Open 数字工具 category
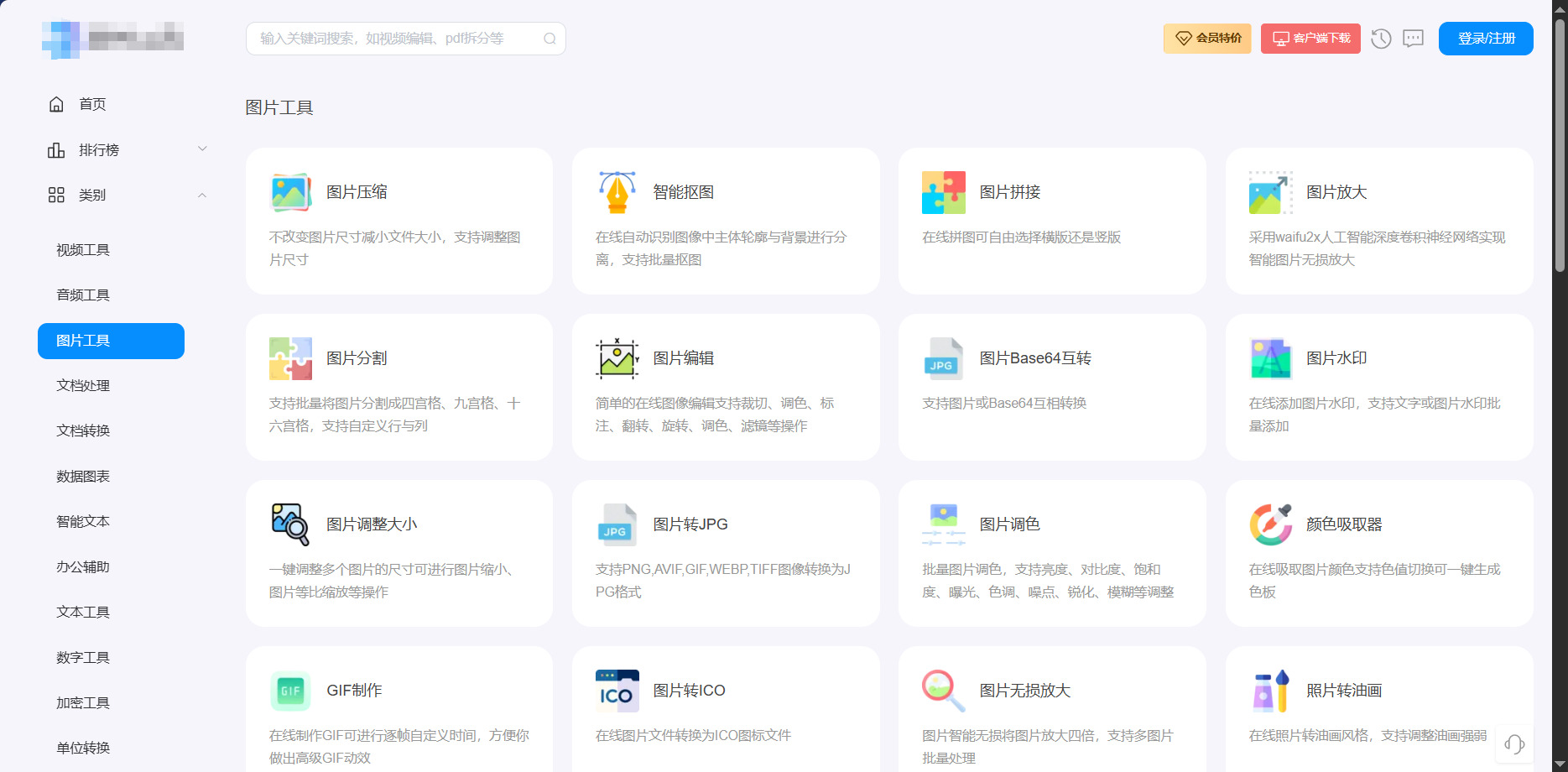The image size is (1568, 772). 83,658
